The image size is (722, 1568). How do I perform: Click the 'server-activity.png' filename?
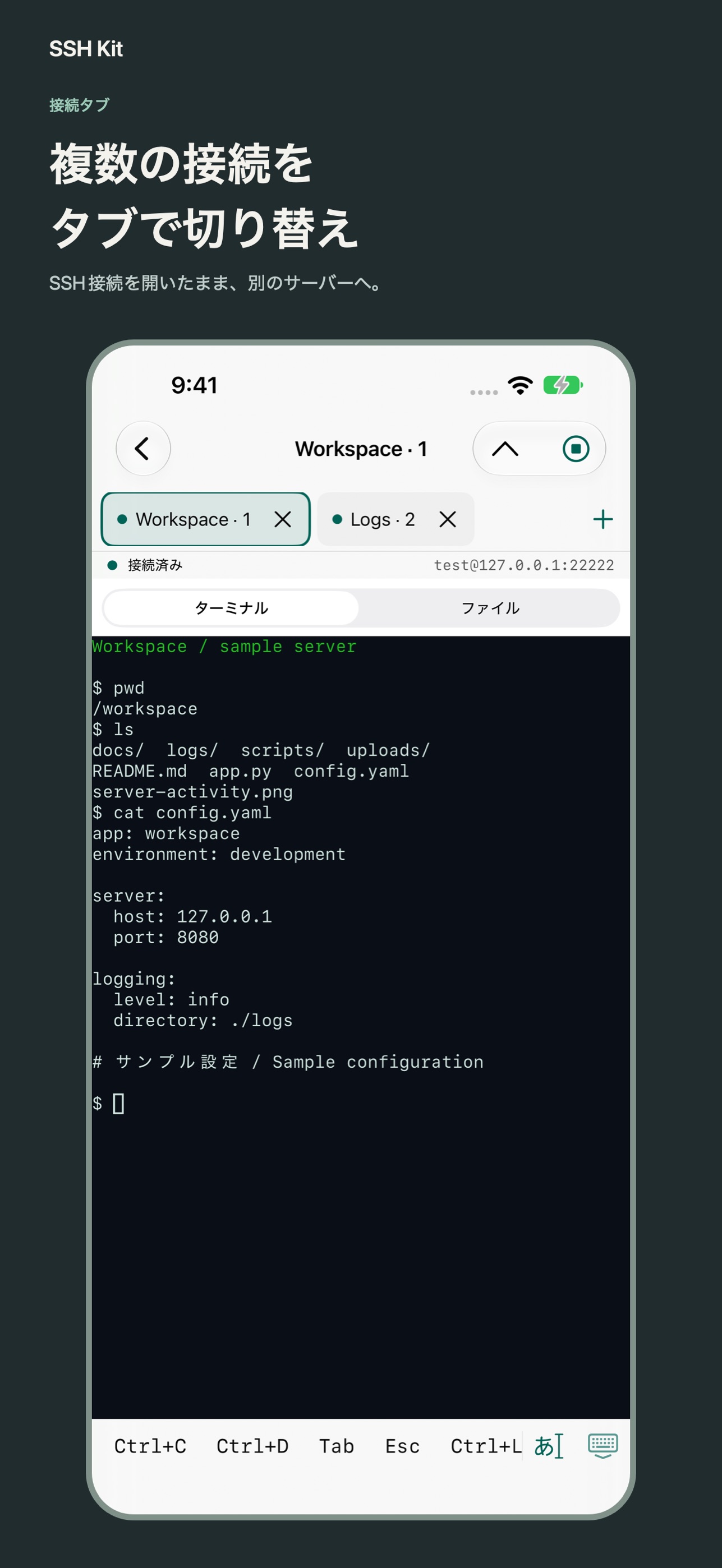click(x=192, y=791)
